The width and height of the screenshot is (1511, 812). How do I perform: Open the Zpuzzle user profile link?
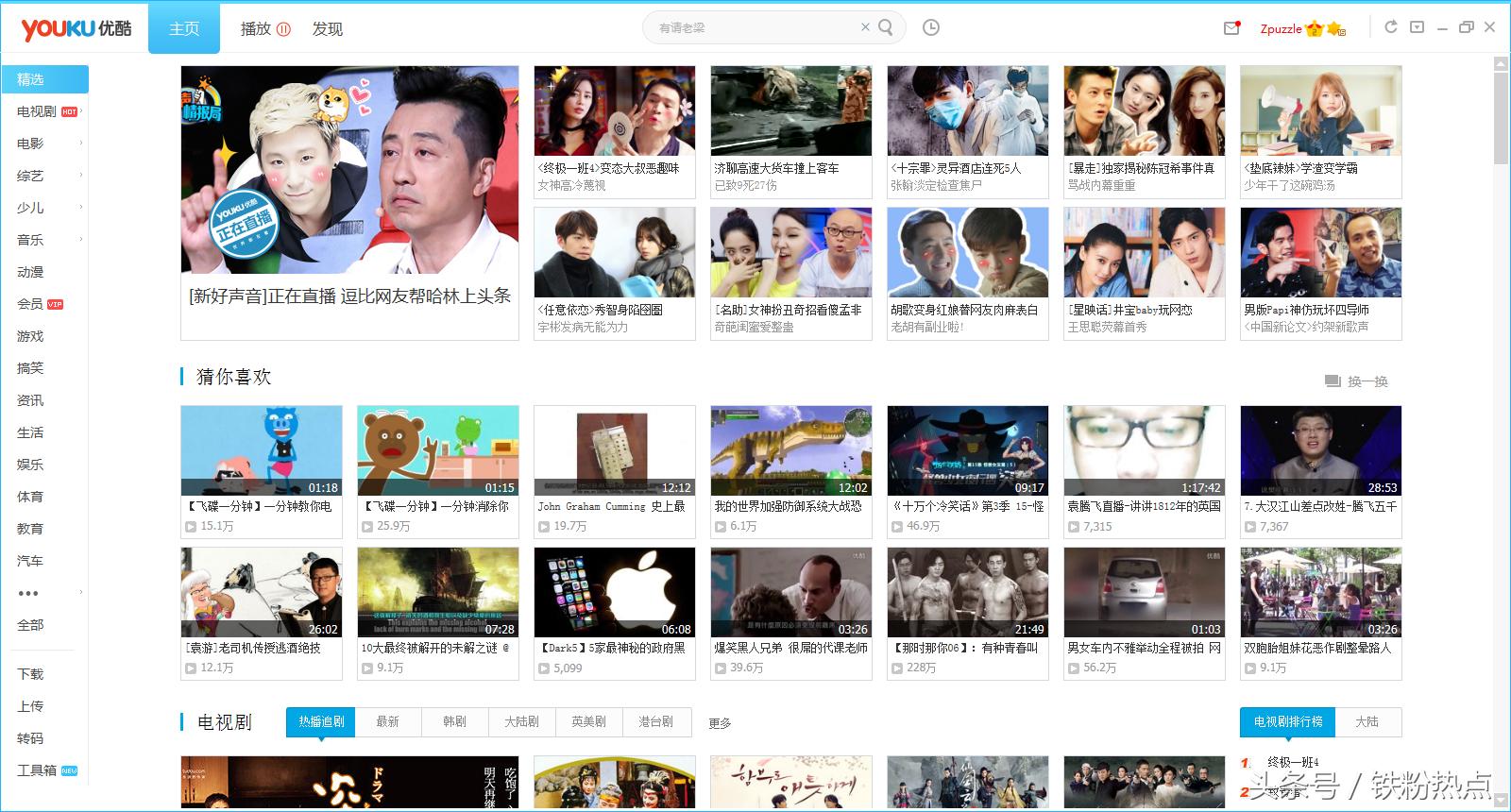coord(1281,29)
